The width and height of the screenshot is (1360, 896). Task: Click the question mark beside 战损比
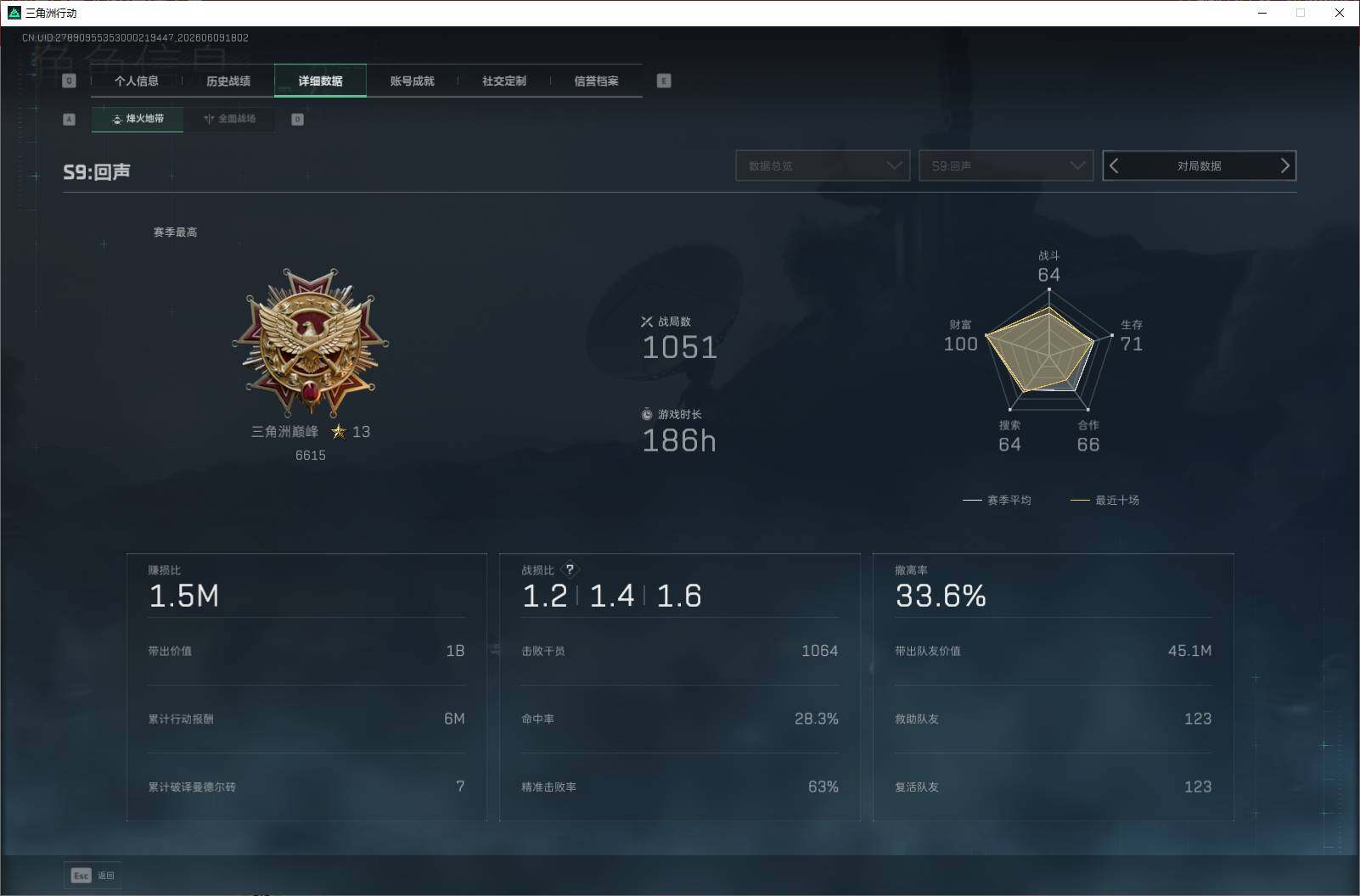pyautogui.click(x=570, y=569)
